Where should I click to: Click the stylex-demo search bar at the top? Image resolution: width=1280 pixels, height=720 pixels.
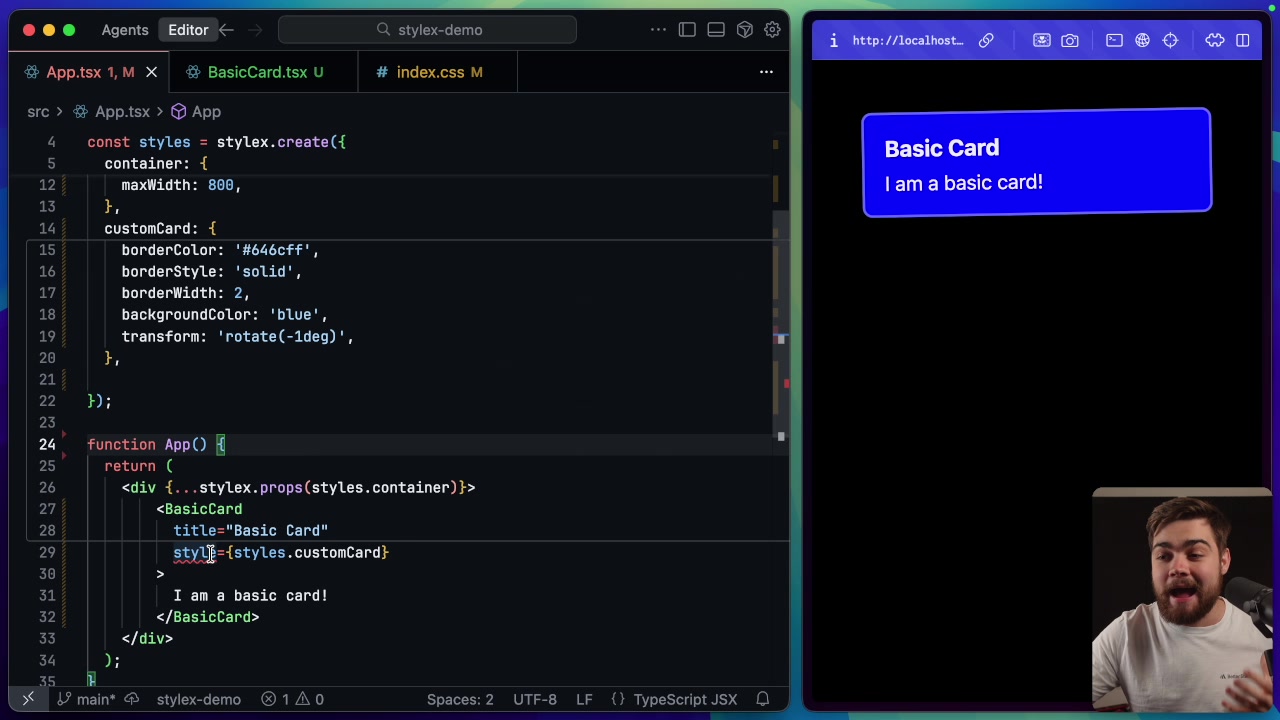[428, 30]
